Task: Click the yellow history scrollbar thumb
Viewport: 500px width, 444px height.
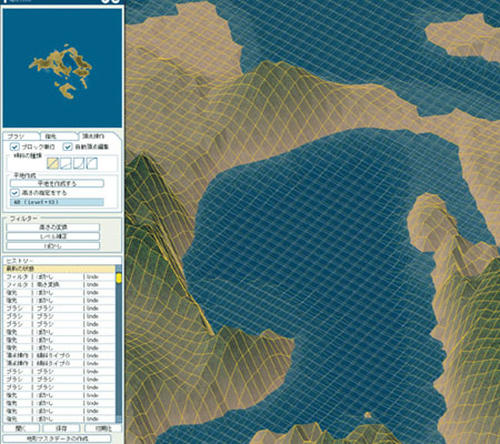Action: coord(118,278)
